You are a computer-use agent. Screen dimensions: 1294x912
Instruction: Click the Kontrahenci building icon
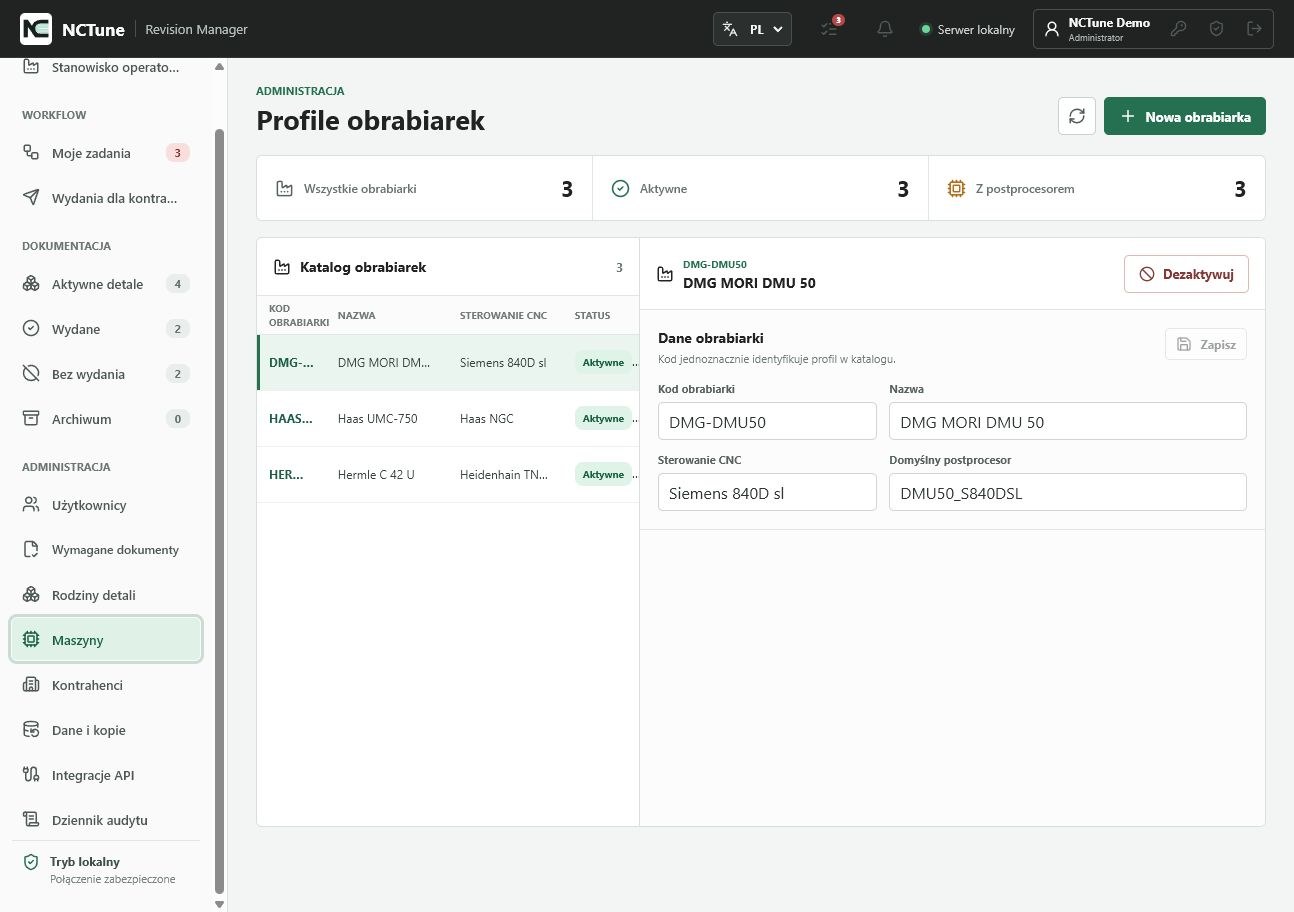tap(31, 685)
